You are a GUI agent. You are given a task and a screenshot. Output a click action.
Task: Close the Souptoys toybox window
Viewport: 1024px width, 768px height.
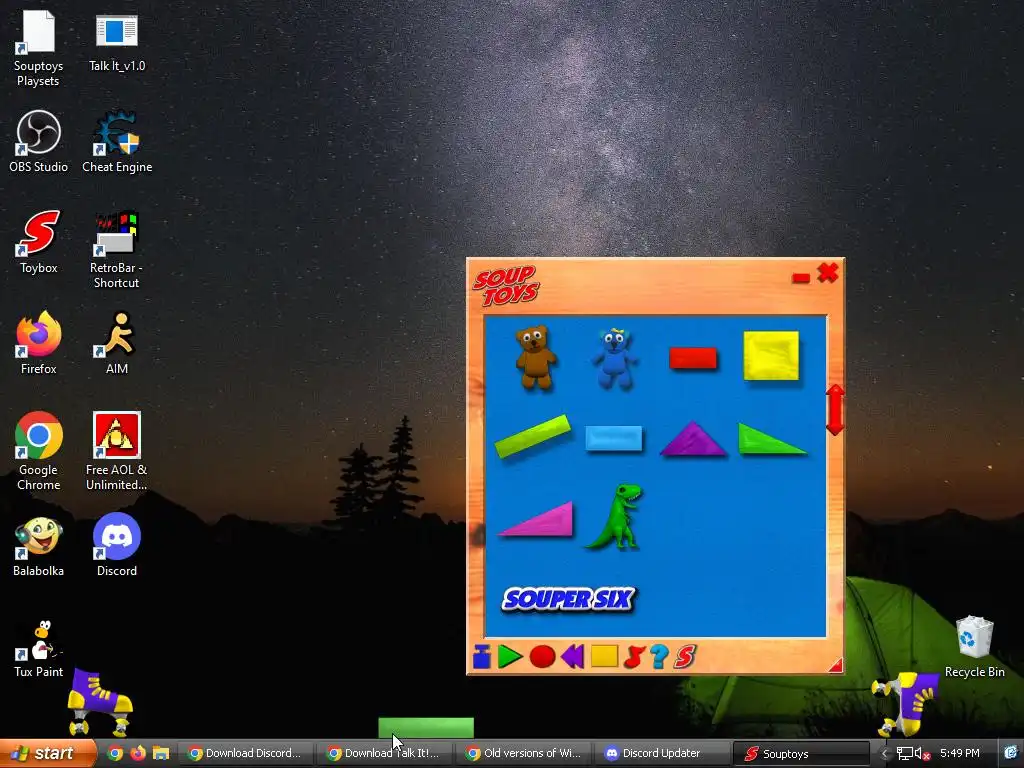pyautogui.click(x=827, y=272)
